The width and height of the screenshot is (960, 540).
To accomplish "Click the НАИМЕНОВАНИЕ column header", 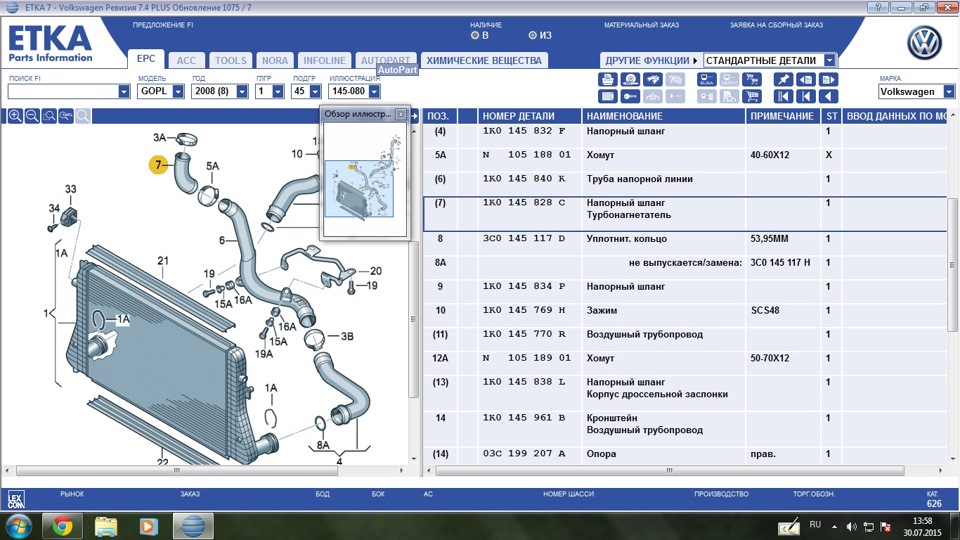I will pyautogui.click(x=663, y=116).
